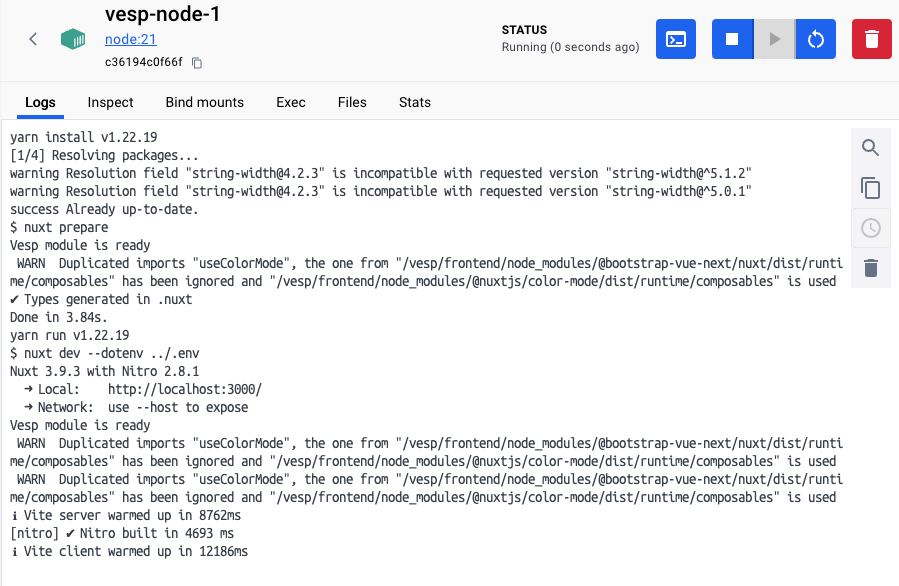Toggle log timestamps with the clock icon

tap(871, 228)
